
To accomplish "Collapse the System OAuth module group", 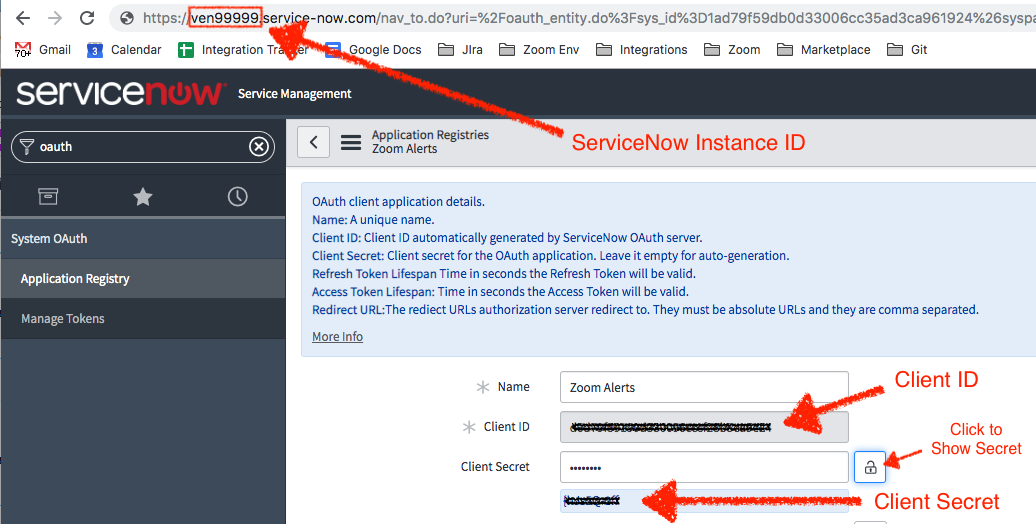I will [143, 239].
